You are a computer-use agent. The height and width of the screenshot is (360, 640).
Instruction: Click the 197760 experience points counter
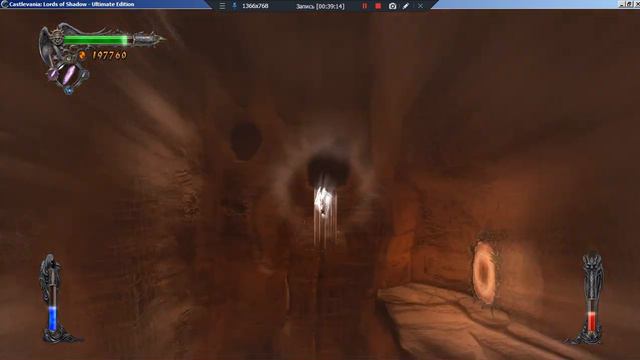[x=109, y=55]
